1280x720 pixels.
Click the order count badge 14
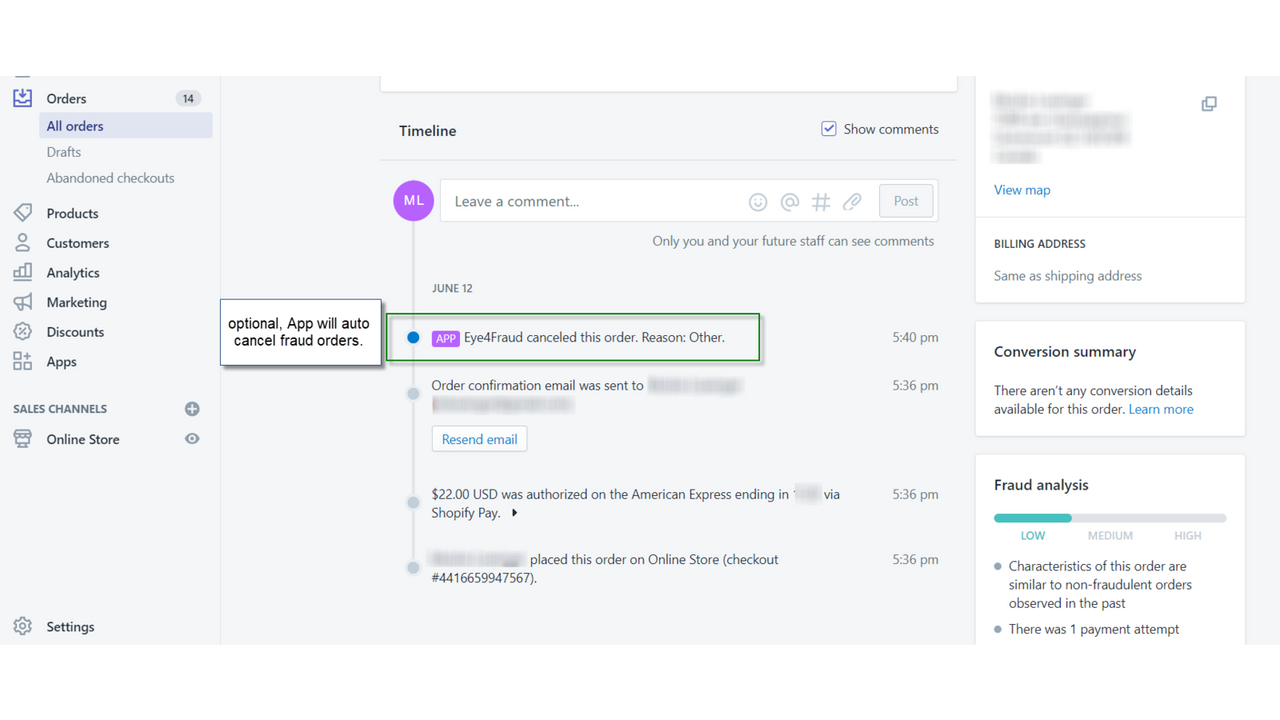click(x=188, y=98)
